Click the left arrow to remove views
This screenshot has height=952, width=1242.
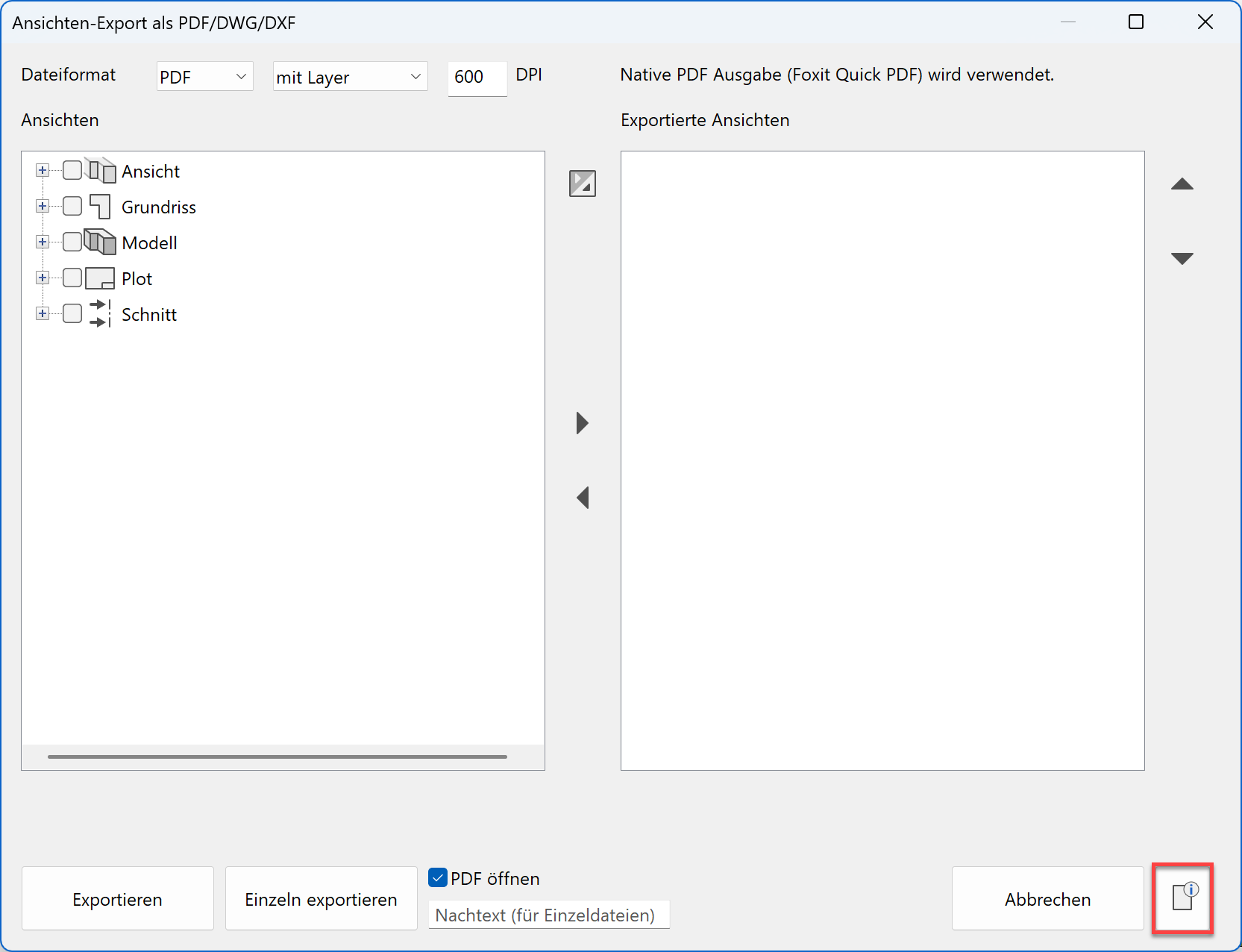(x=583, y=498)
